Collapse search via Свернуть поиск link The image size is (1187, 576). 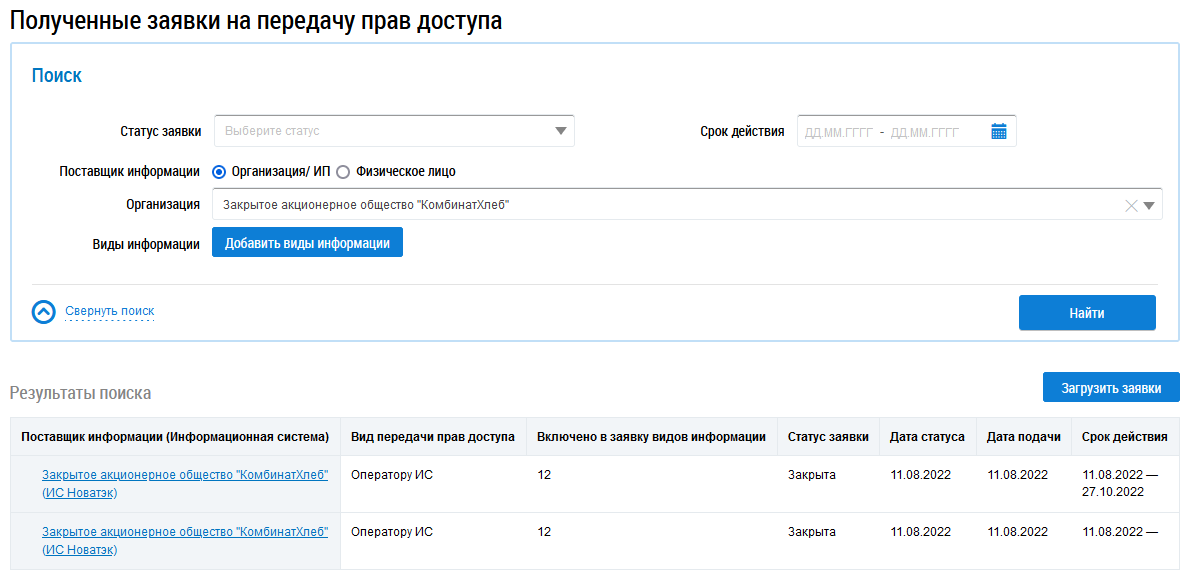pos(110,311)
